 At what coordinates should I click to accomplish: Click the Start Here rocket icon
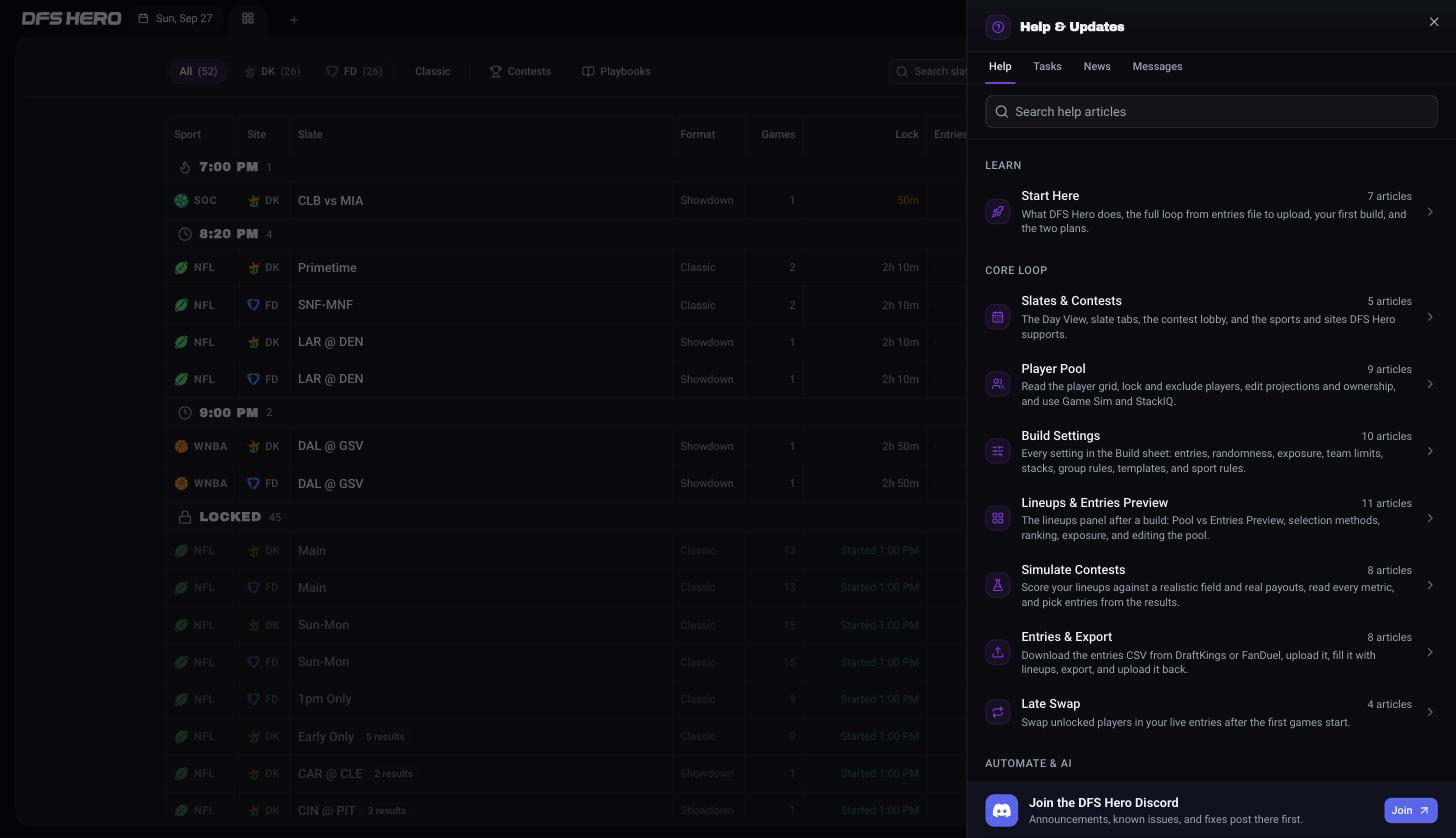(x=997, y=212)
